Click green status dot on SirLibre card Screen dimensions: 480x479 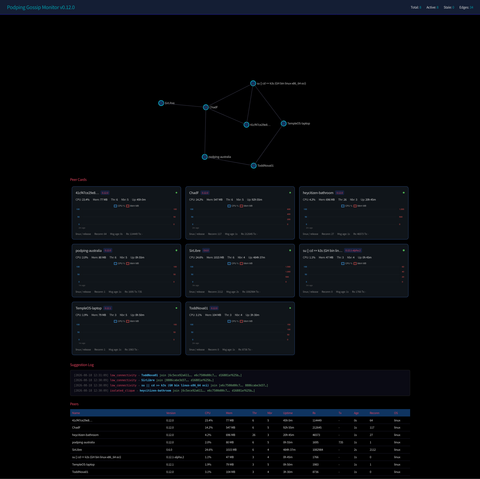(x=290, y=250)
